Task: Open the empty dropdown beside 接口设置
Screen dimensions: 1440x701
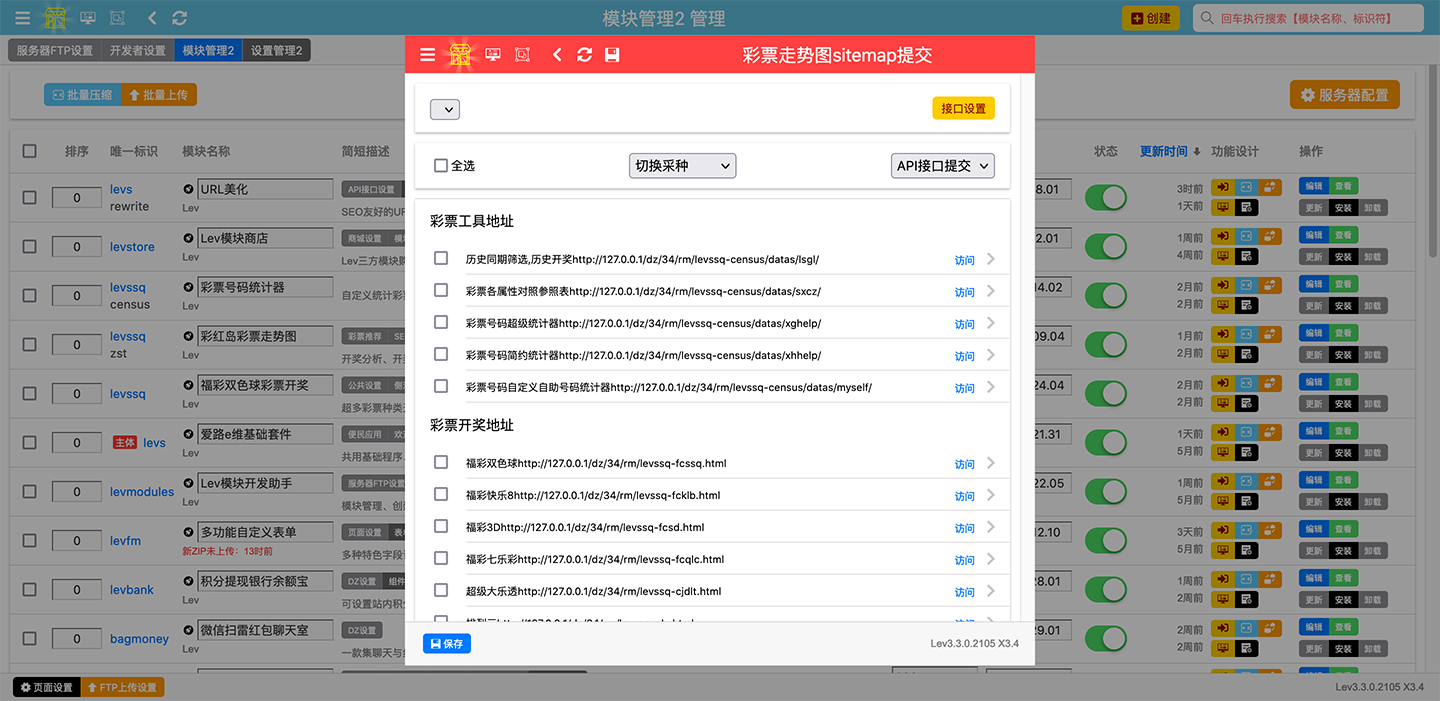Action: point(445,109)
